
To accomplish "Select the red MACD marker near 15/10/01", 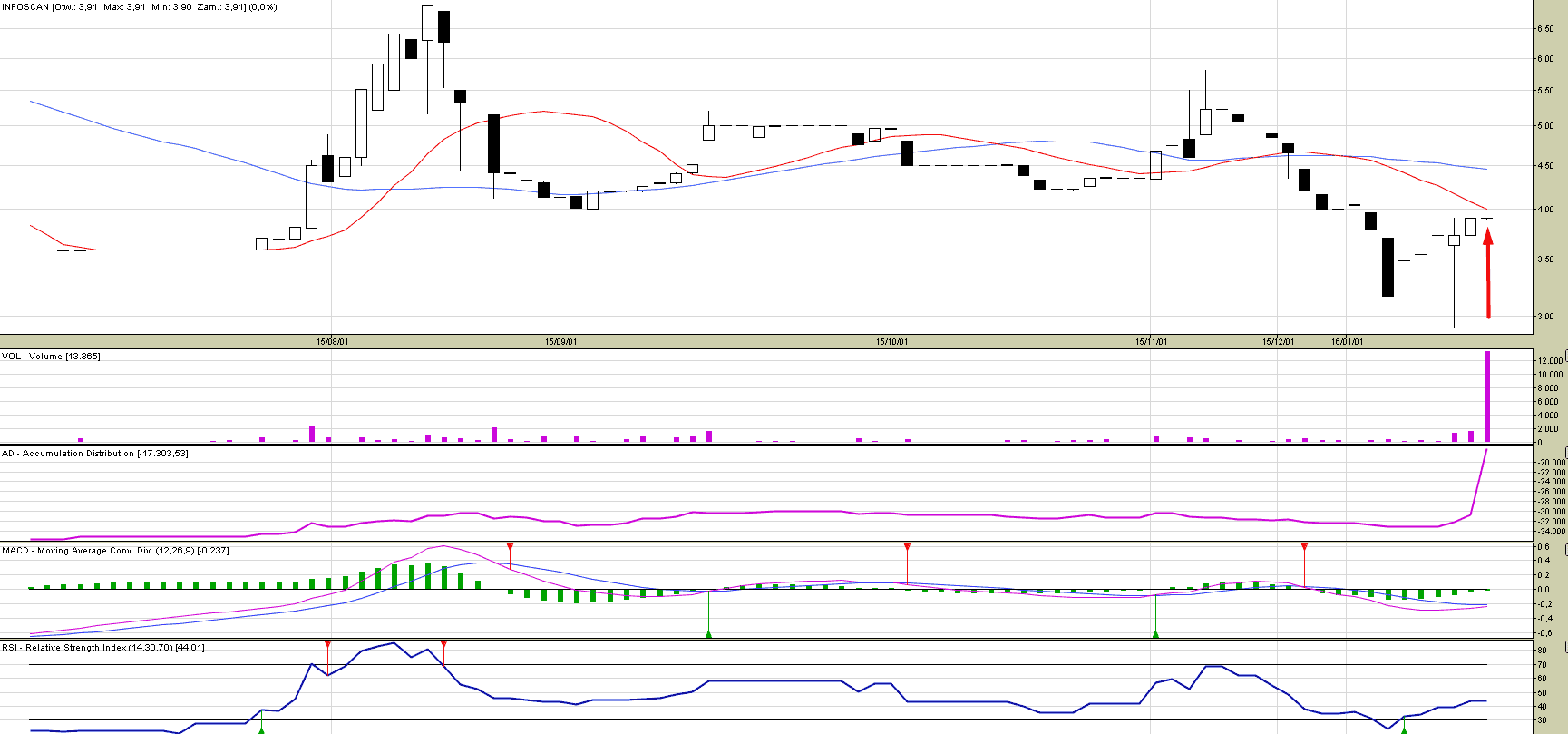I will tap(907, 548).
